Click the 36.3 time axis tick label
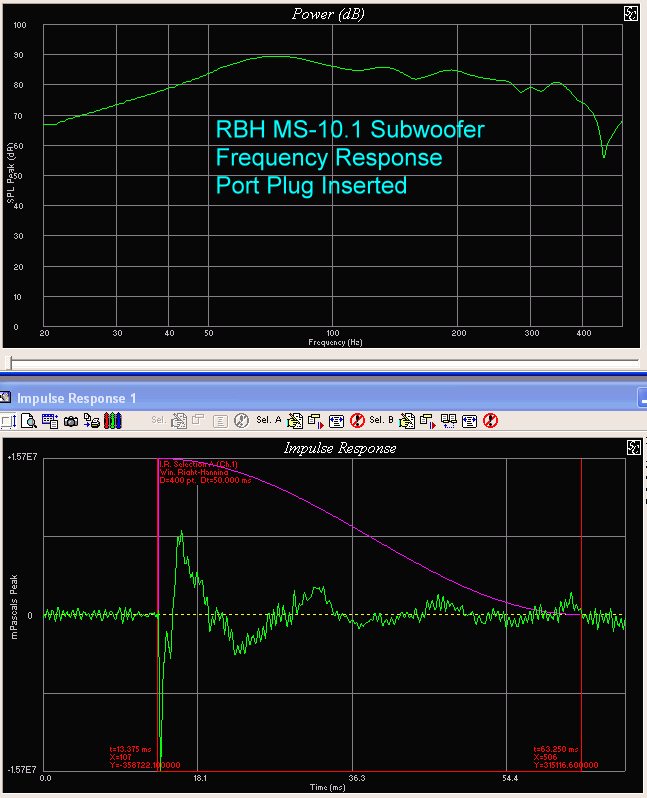 (356, 778)
